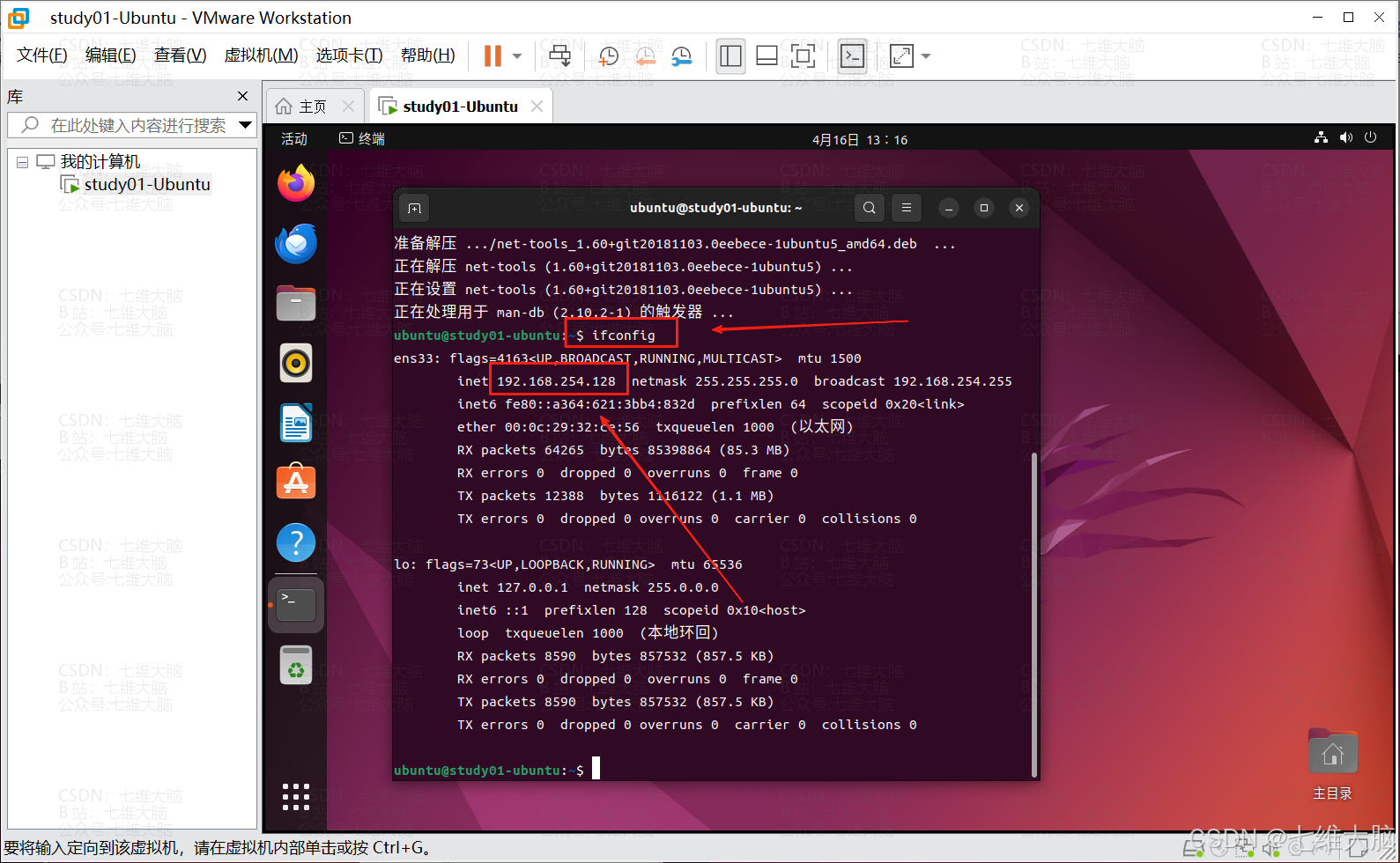The height and width of the screenshot is (863, 1400).
Task: Open Ubuntu Software from the dock
Action: [296, 482]
